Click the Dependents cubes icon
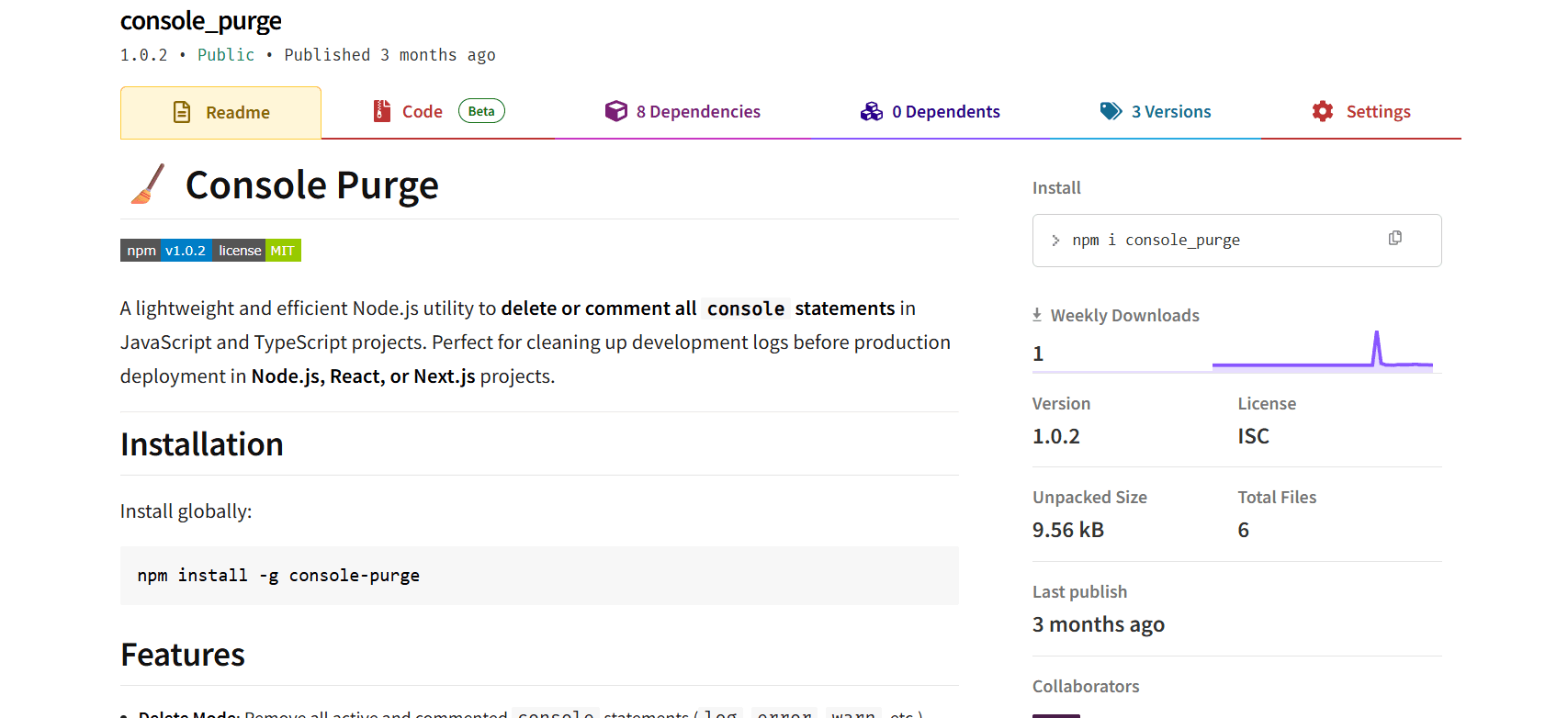Screen dimensions: 1568x718 871,111
